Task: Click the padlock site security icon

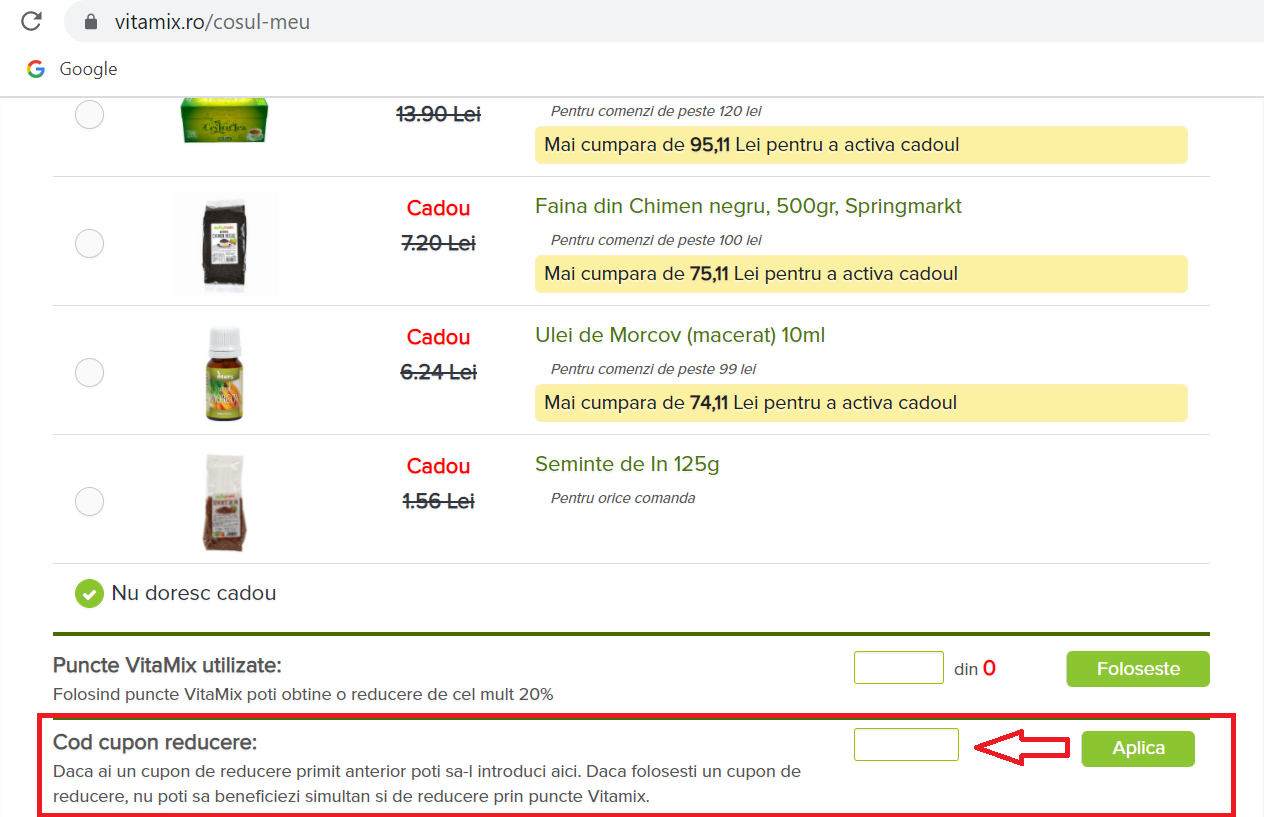Action: click(x=91, y=21)
